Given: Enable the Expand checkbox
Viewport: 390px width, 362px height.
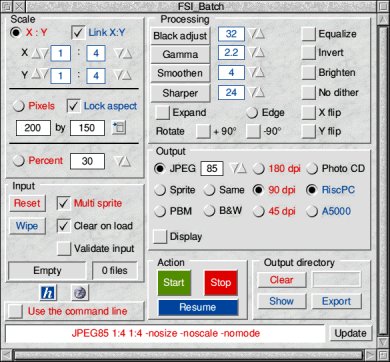Looking at the screenshot, I should (163, 113).
